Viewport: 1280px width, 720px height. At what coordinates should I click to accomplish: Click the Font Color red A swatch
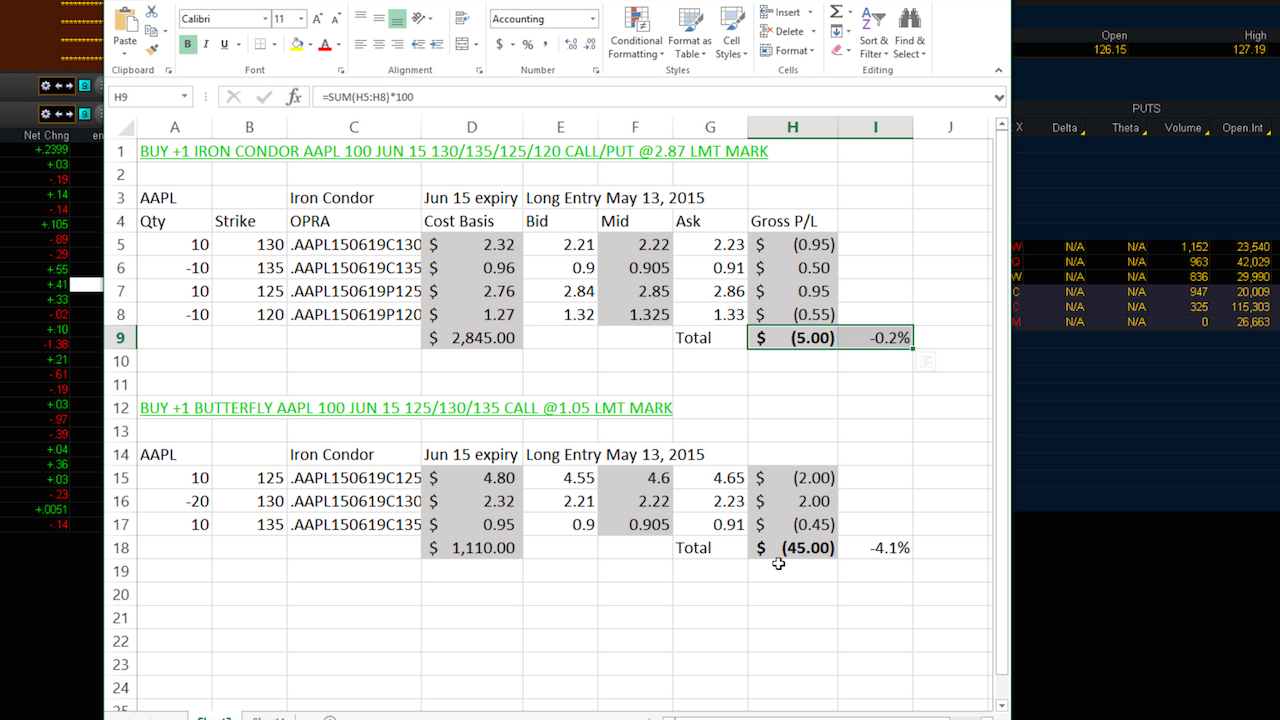pyautogui.click(x=325, y=44)
